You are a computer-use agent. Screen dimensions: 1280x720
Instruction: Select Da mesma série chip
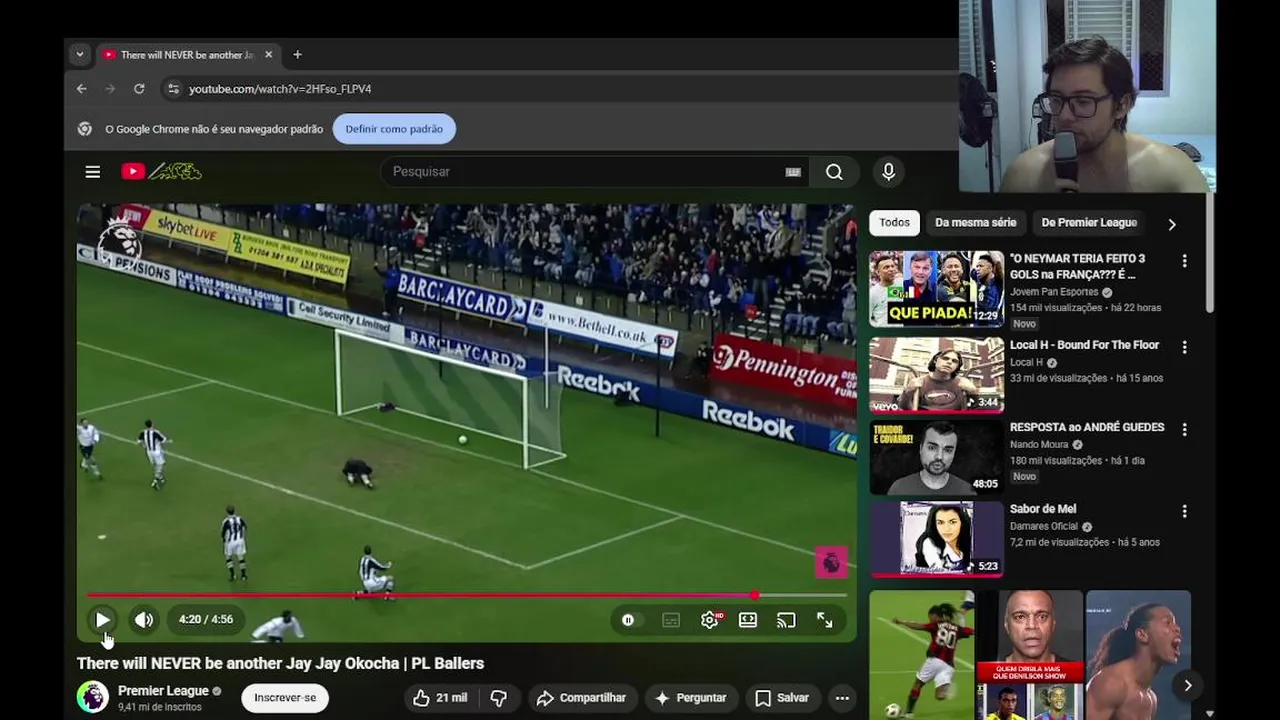[x=975, y=223]
